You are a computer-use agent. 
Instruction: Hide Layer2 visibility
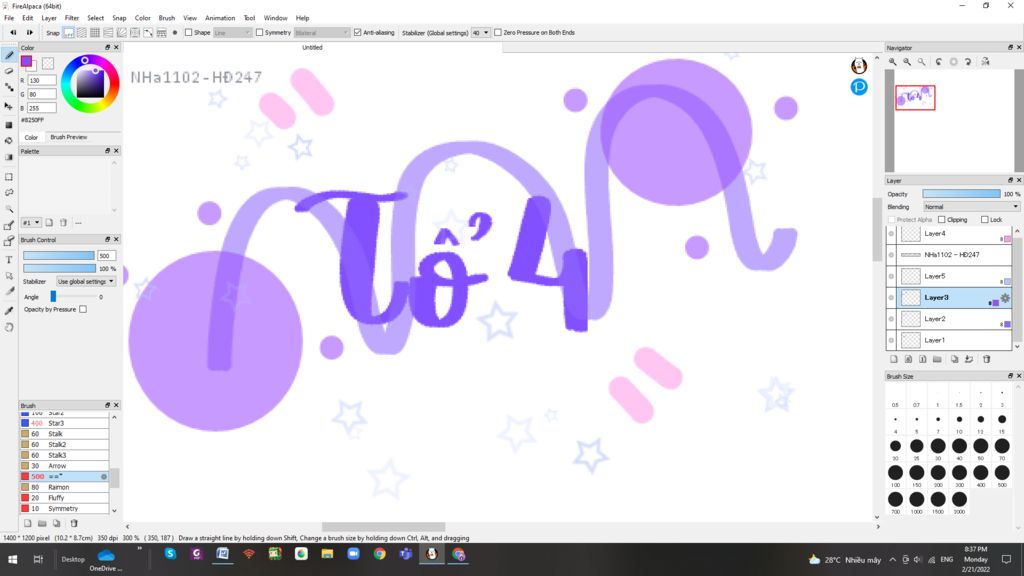tap(891, 319)
